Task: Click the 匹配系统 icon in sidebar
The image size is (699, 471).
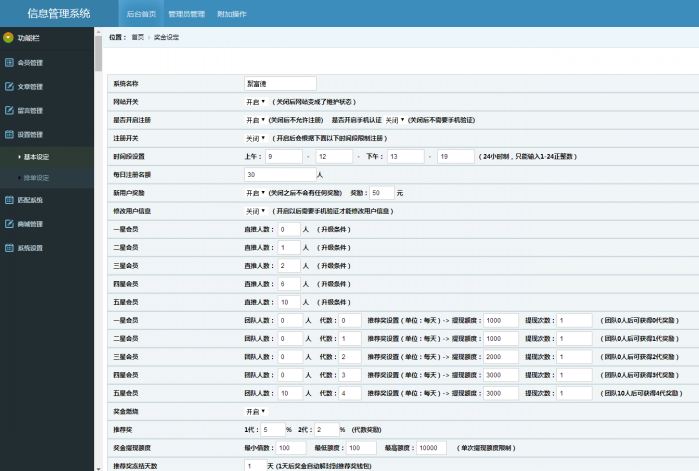Action: point(9,200)
